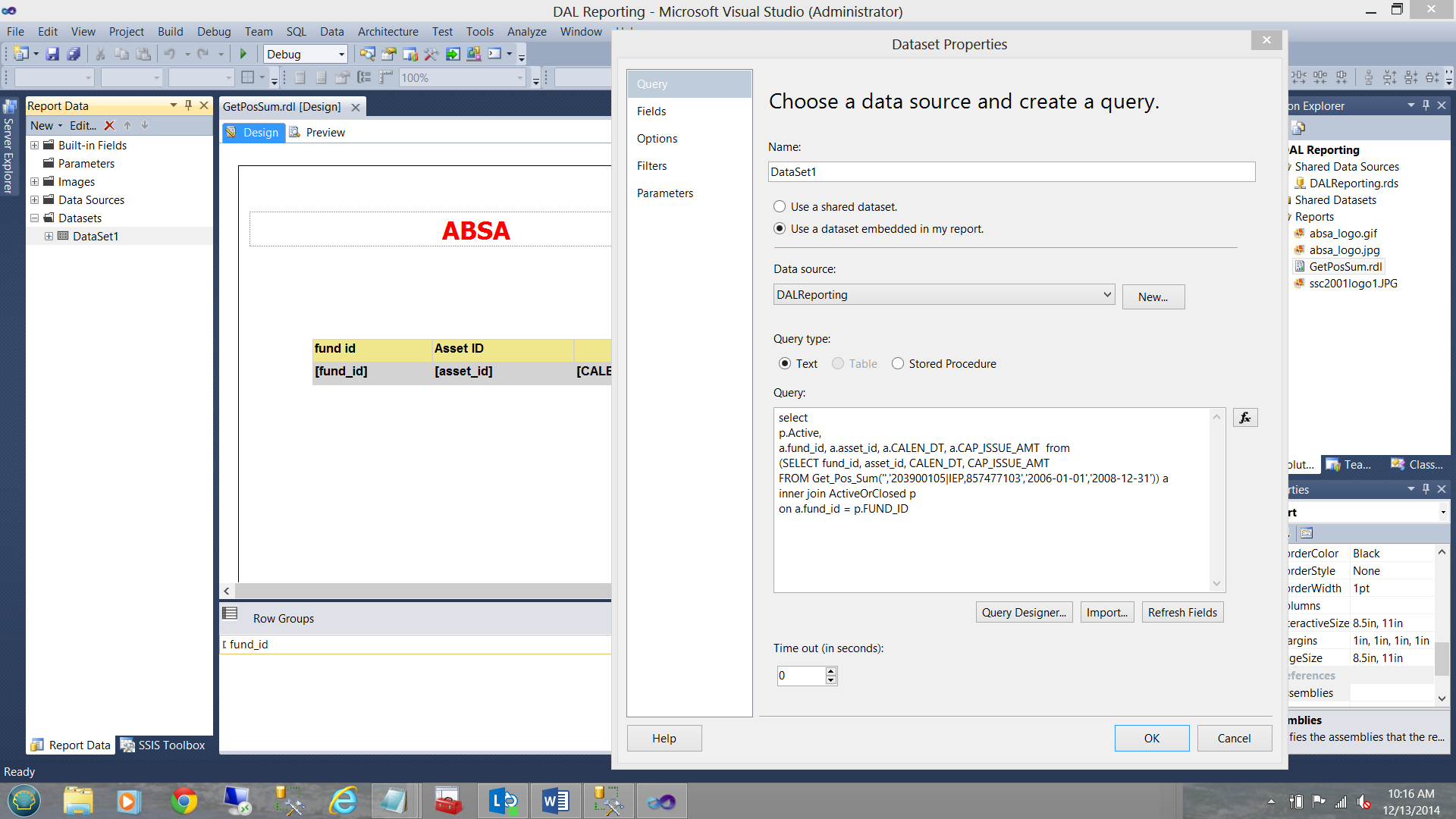Screen dimensions: 1456x819
Task: Open the Preview tab
Action: [325, 132]
